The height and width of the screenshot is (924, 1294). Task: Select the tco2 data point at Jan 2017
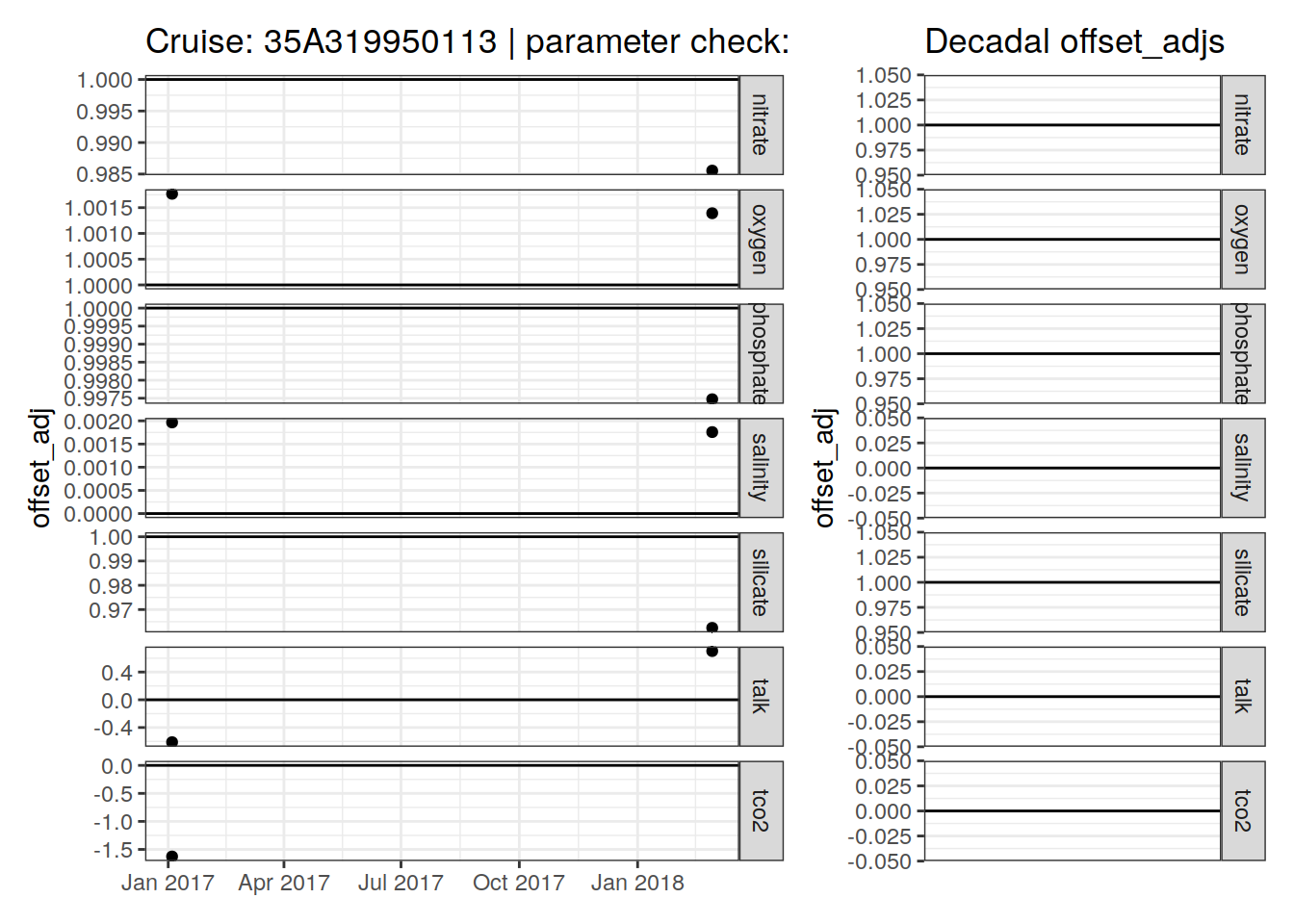(x=171, y=857)
